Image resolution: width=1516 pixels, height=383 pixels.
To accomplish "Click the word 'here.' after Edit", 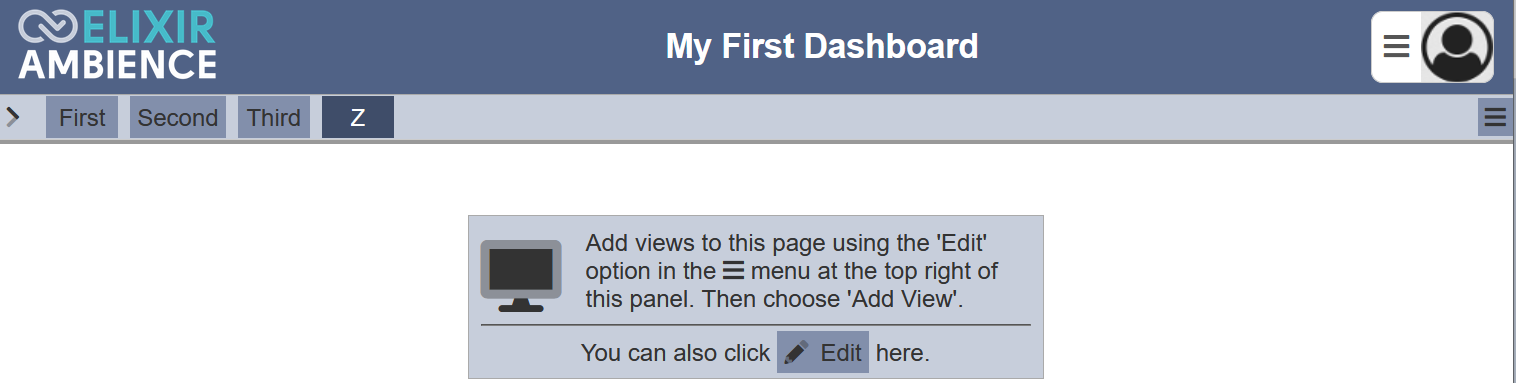I will tap(903, 353).
